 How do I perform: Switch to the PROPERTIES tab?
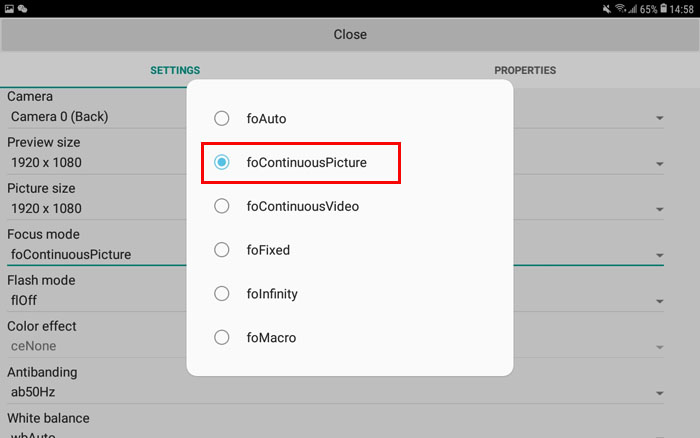(525, 70)
